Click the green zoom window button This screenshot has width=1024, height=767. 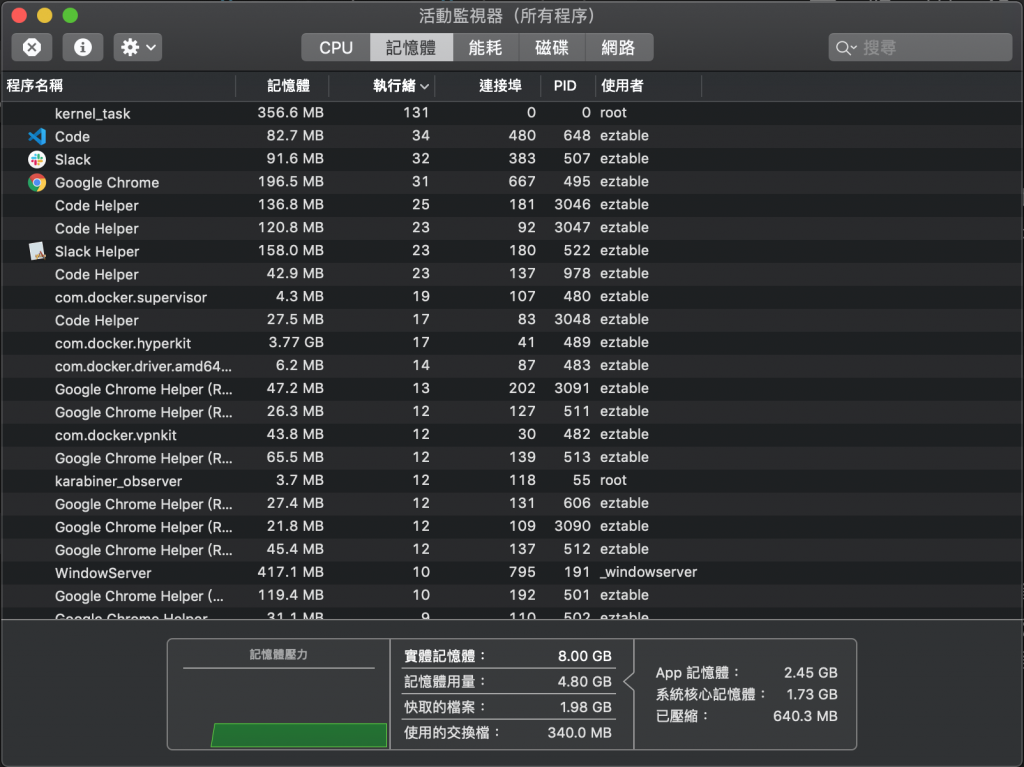[70, 15]
